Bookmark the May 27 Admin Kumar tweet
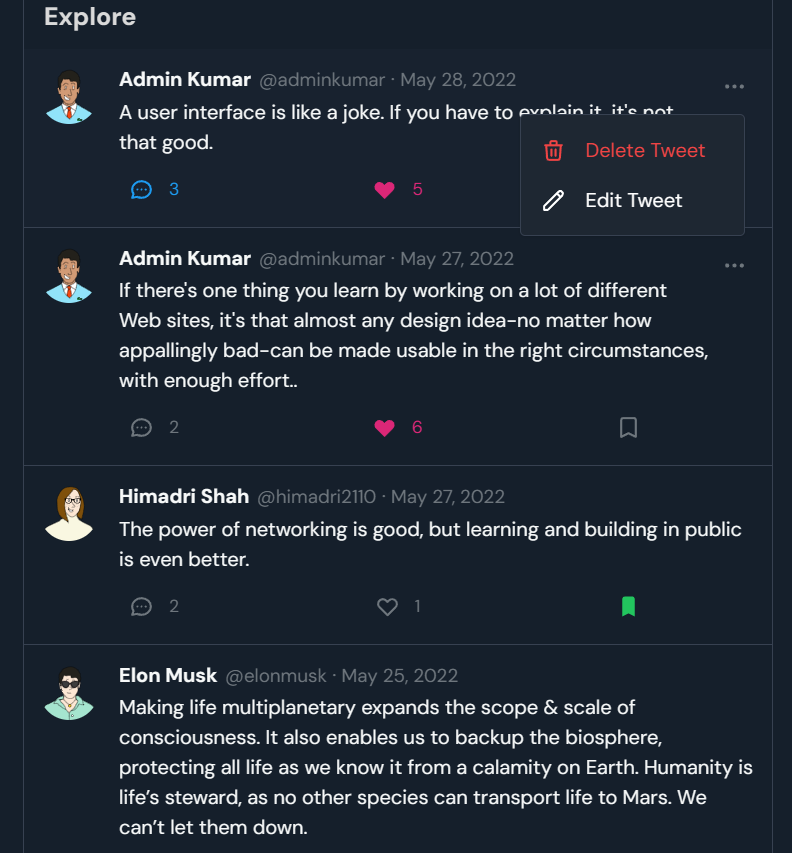This screenshot has height=853, width=792. [628, 428]
